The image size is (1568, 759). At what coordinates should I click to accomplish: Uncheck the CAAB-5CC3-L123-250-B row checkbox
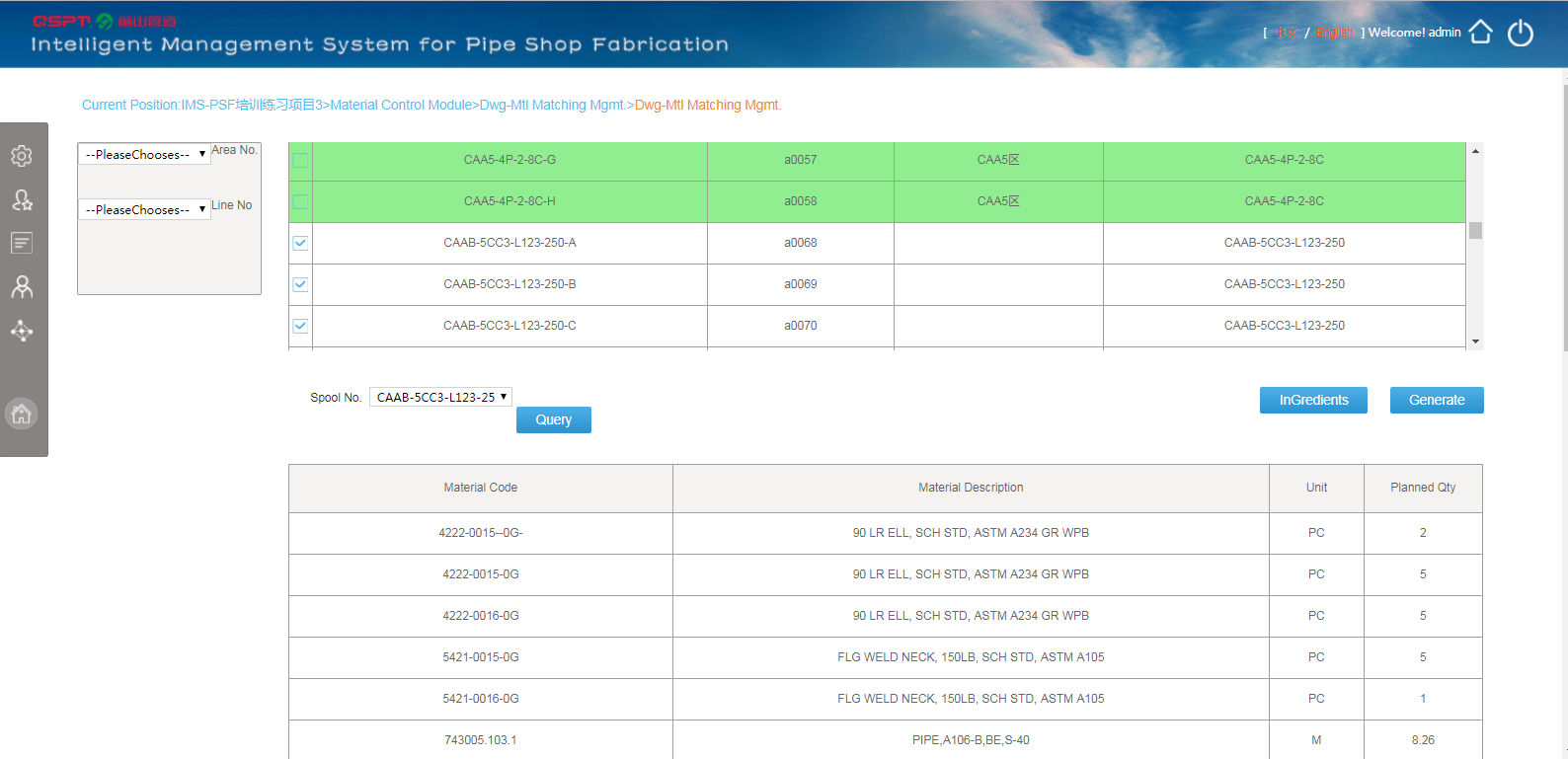click(300, 284)
